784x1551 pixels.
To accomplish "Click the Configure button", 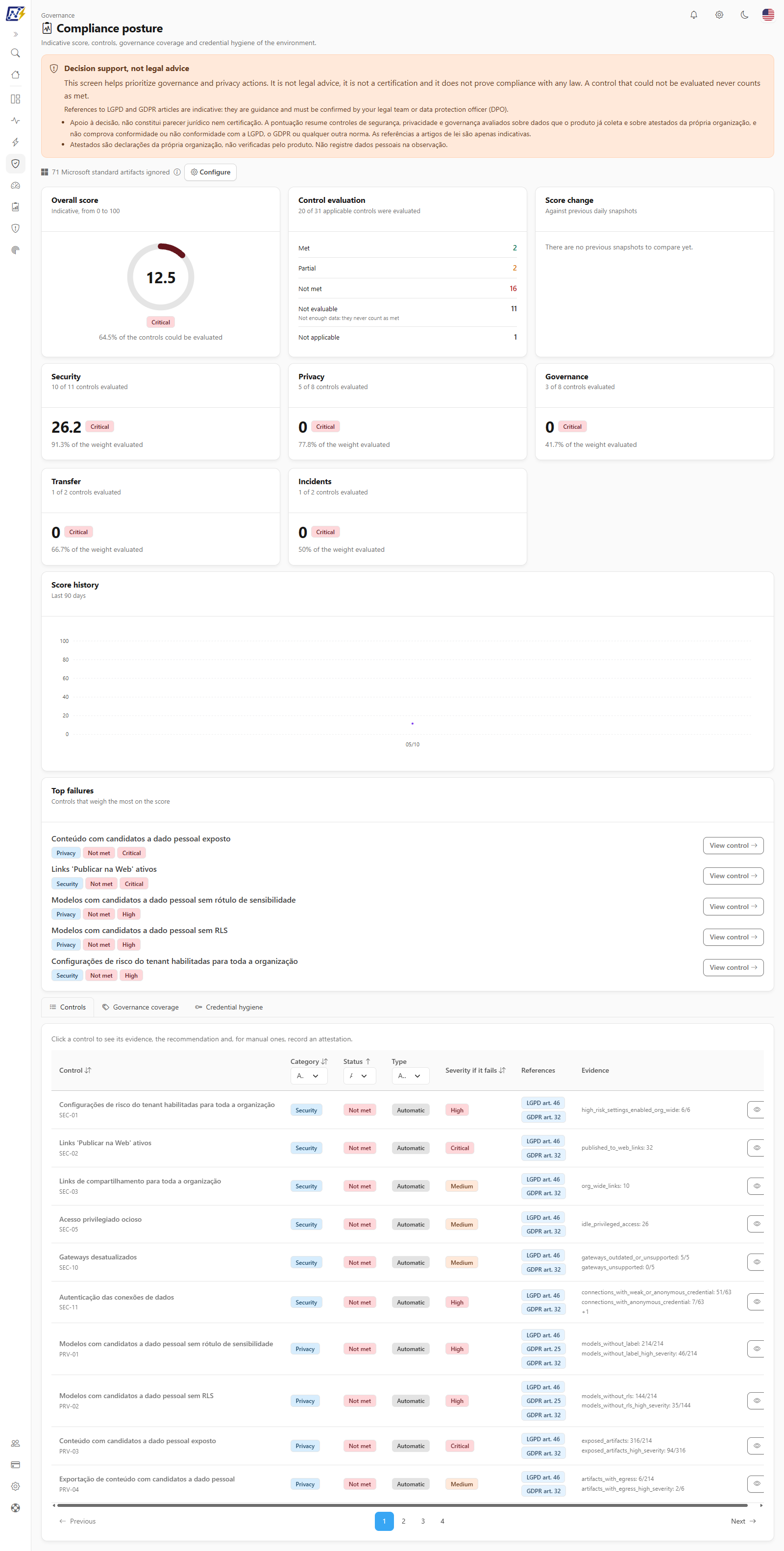I will (x=211, y=172).
